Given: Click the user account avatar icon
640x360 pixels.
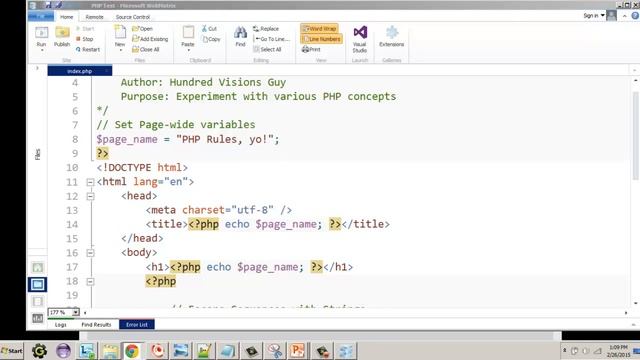Looking at the screenshot, I should (x=611, y=16).
